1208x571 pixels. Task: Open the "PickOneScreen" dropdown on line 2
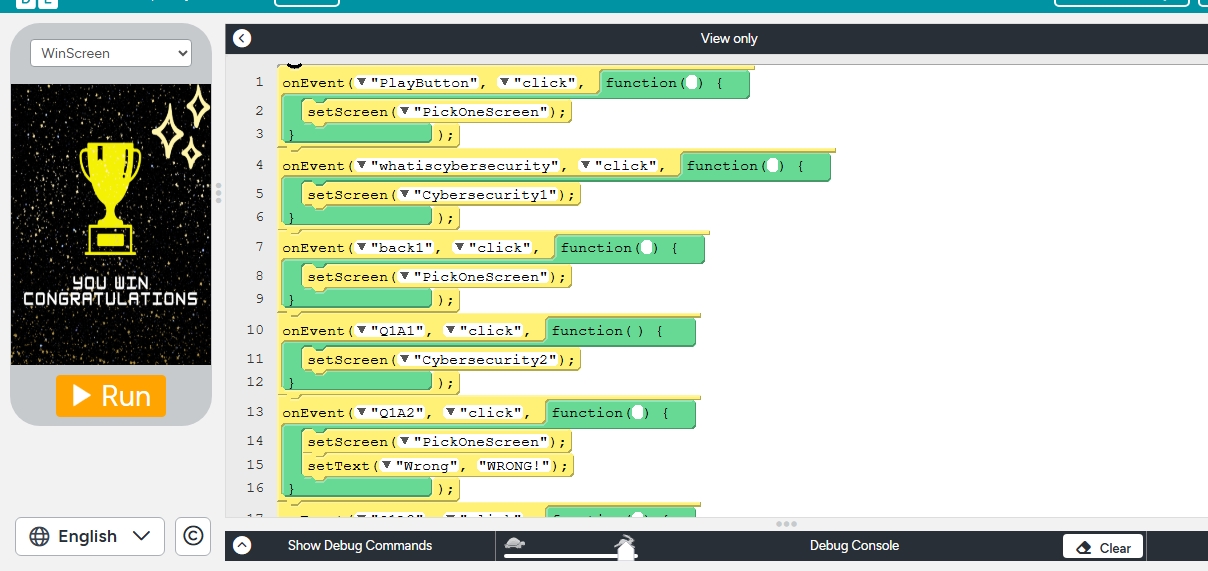click(405, 112)
